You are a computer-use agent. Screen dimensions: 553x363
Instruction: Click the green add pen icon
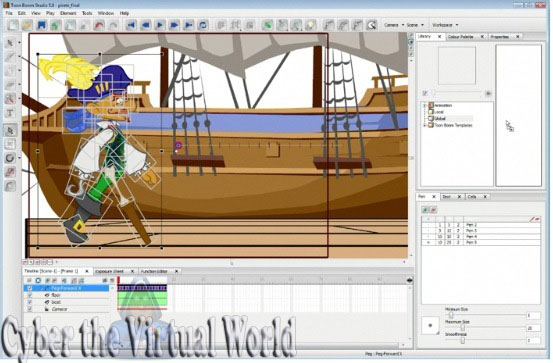point(426,210)
